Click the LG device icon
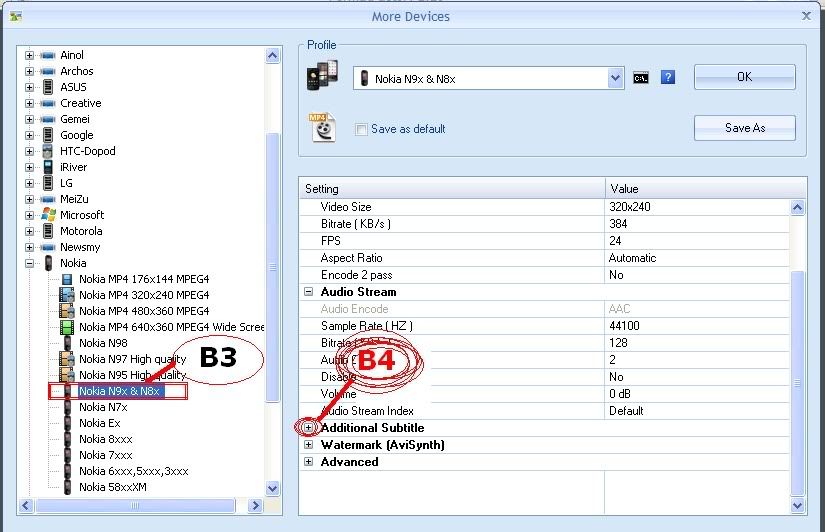The height and width of the screenshot is (532, 825). click(x=48, y=183)
